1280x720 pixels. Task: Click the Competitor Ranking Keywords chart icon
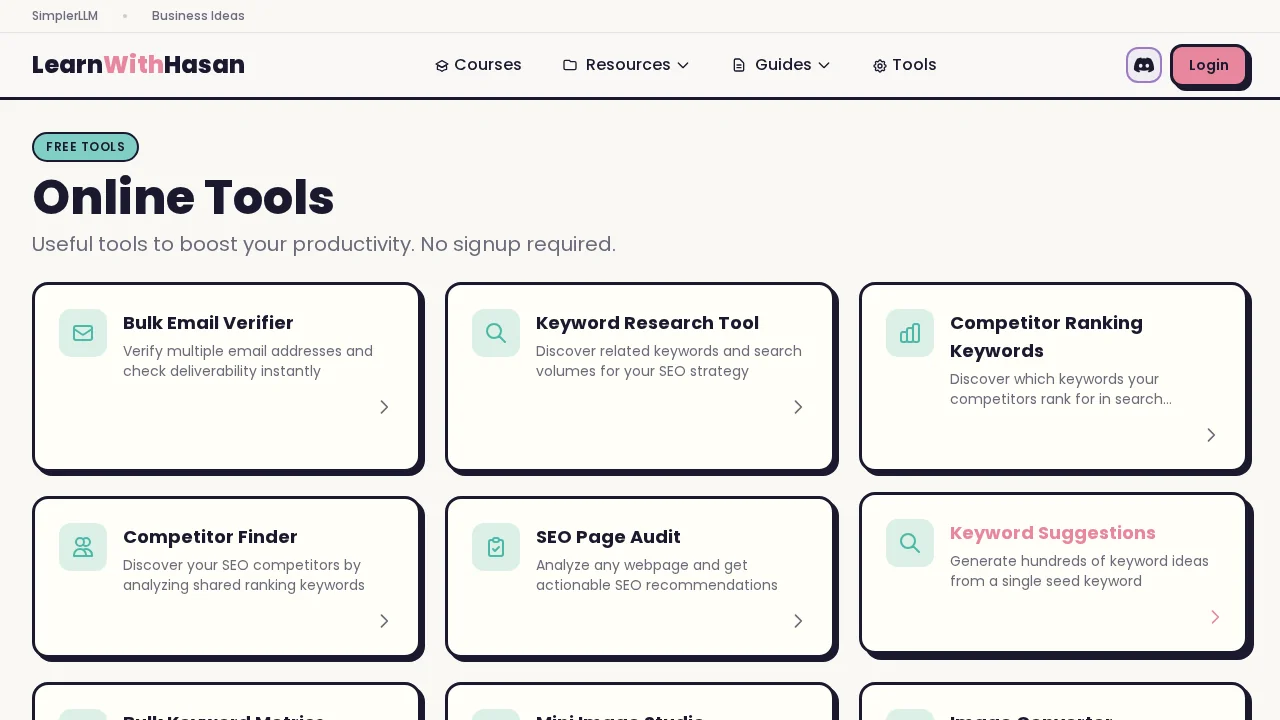point(910,333)
